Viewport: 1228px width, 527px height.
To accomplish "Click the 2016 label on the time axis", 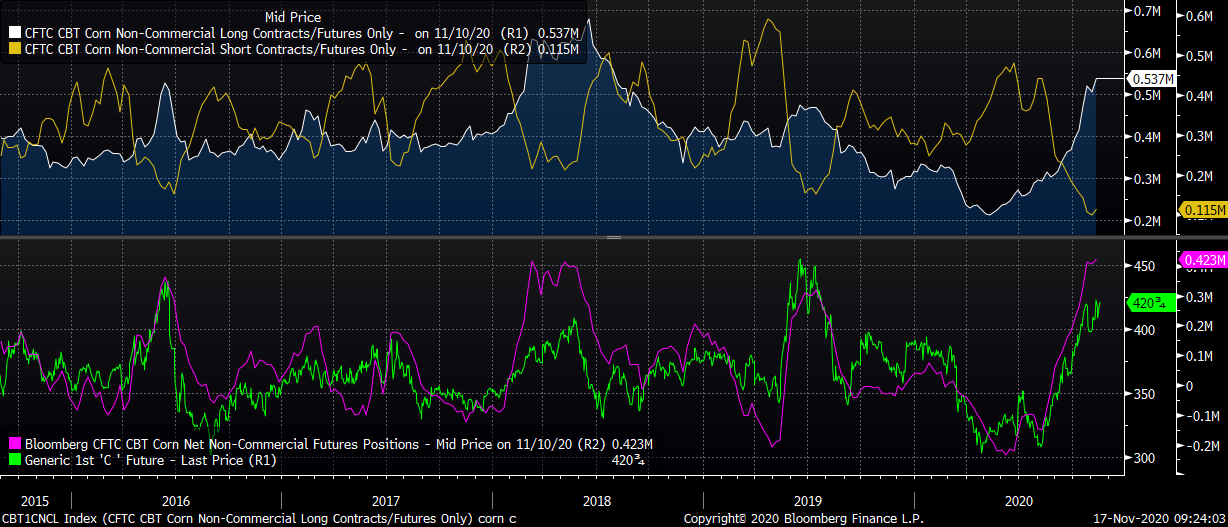I will tap(176, 499).
